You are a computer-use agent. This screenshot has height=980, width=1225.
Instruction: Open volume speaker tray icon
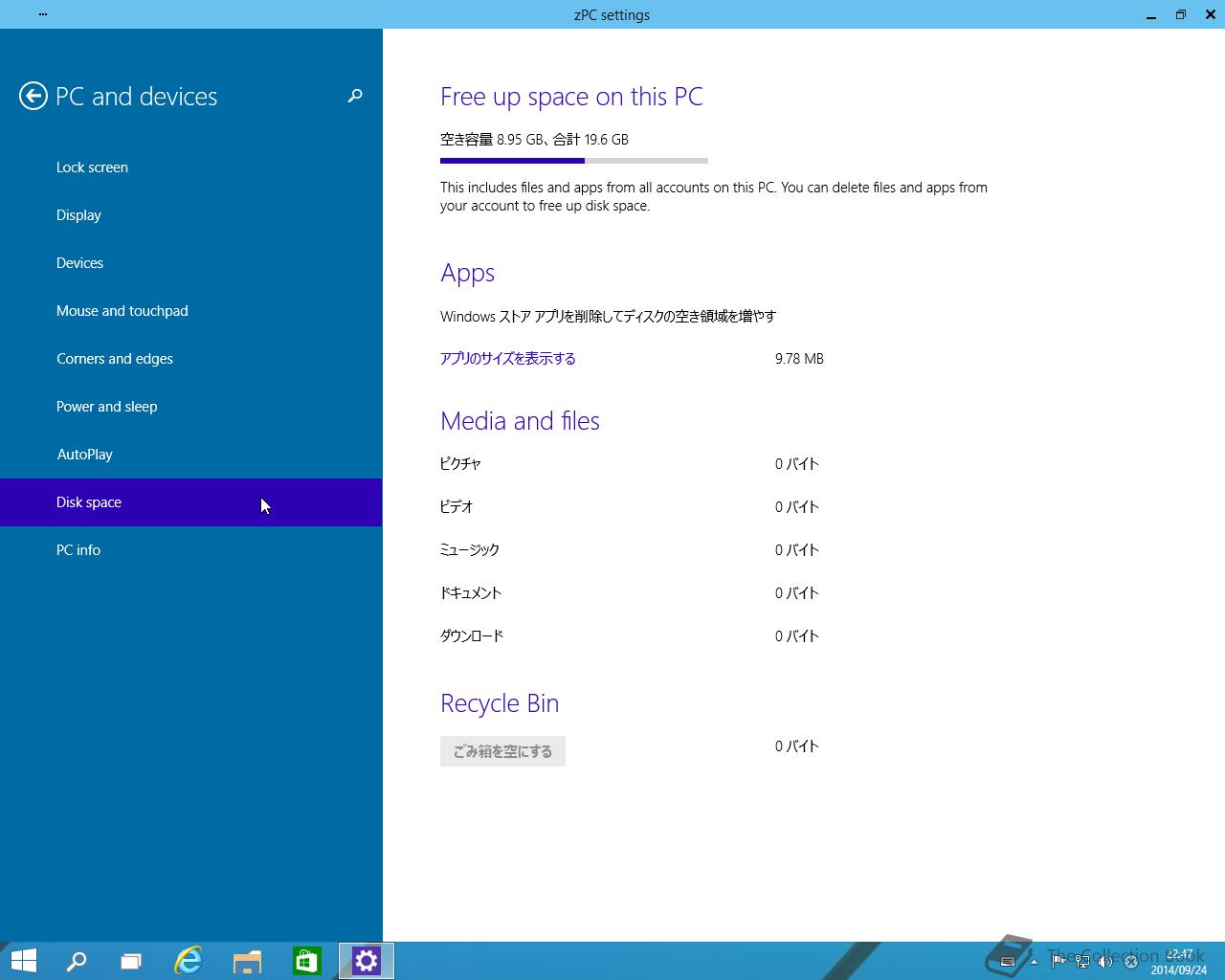[x=1105, y=962]
